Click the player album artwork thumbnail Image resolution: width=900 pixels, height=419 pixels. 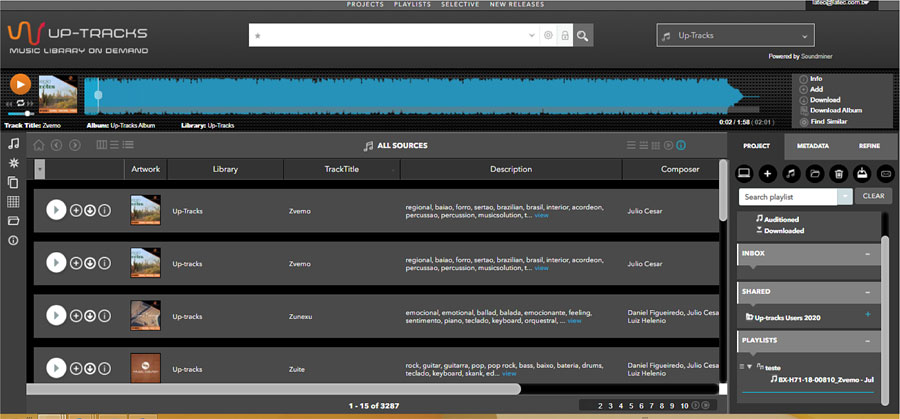click(x=58, y=94)
